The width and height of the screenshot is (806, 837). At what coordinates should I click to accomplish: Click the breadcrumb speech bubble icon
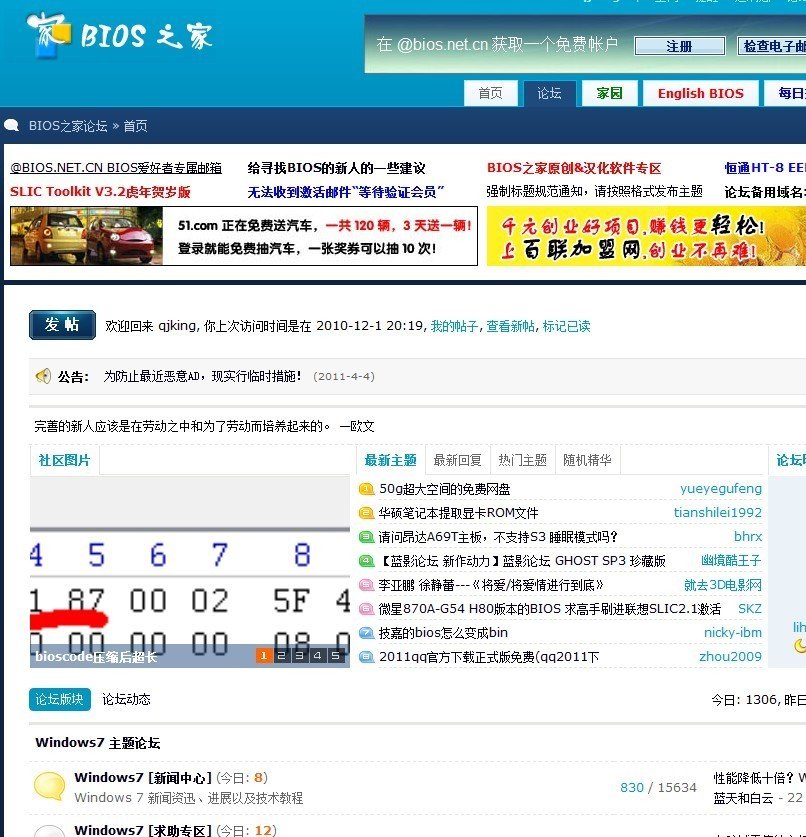[12, 125]
